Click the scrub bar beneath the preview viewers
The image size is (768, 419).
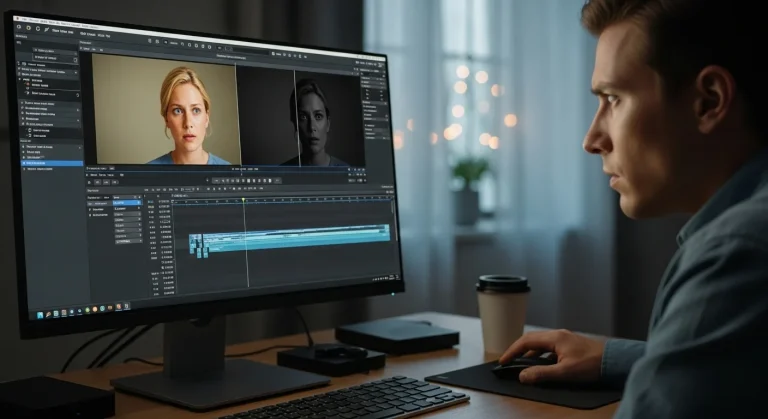pos(224,172)
